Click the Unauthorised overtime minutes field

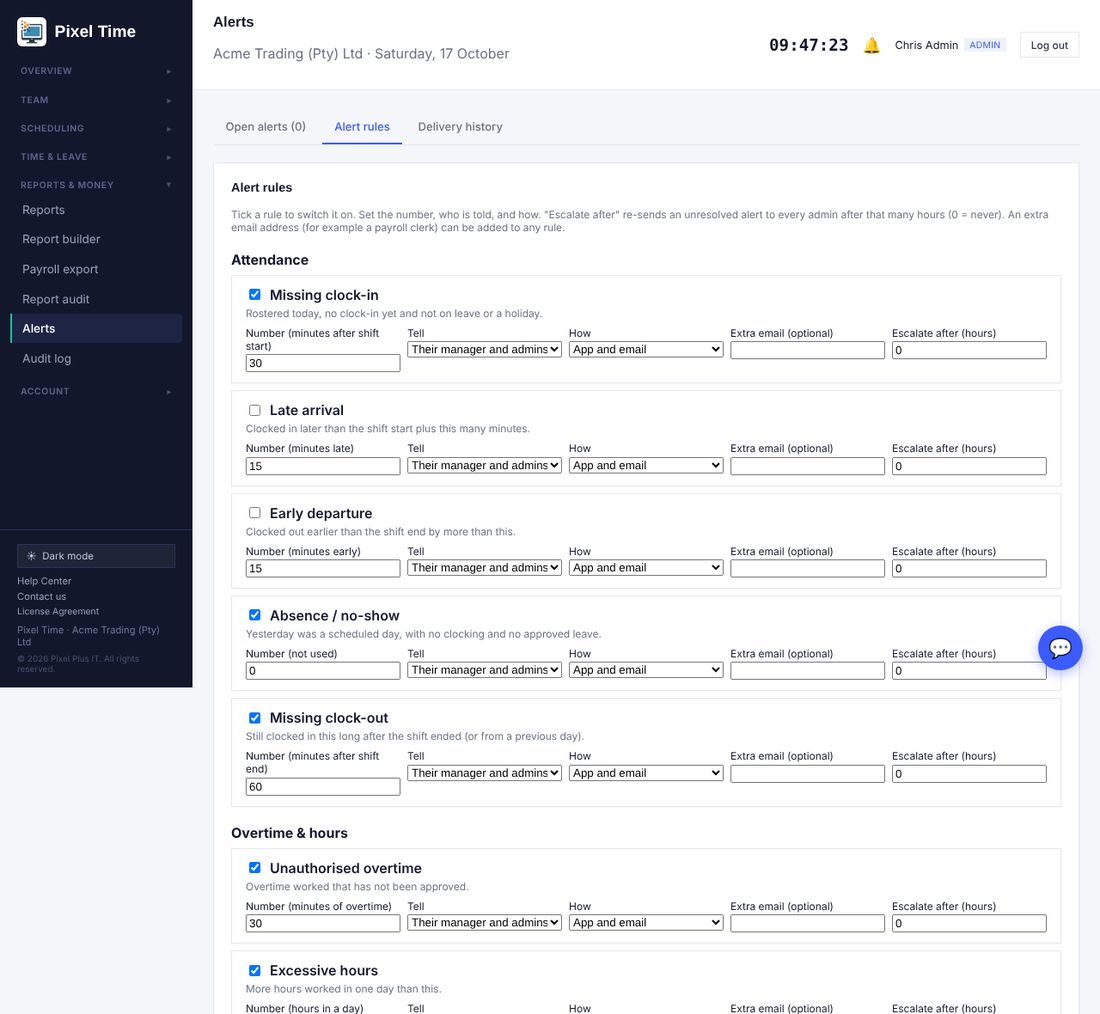pos(323,923)
